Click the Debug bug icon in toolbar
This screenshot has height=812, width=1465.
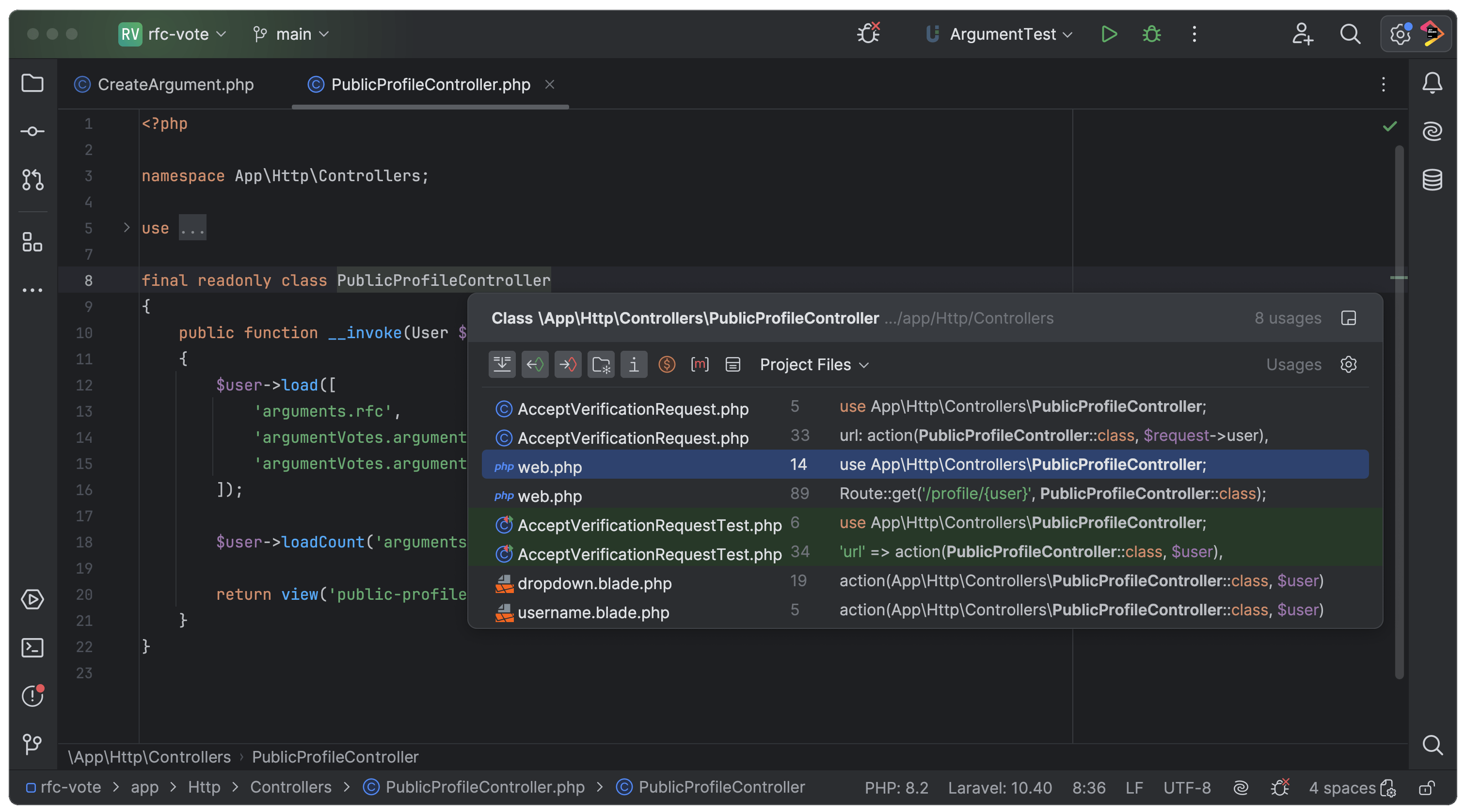1151,34
